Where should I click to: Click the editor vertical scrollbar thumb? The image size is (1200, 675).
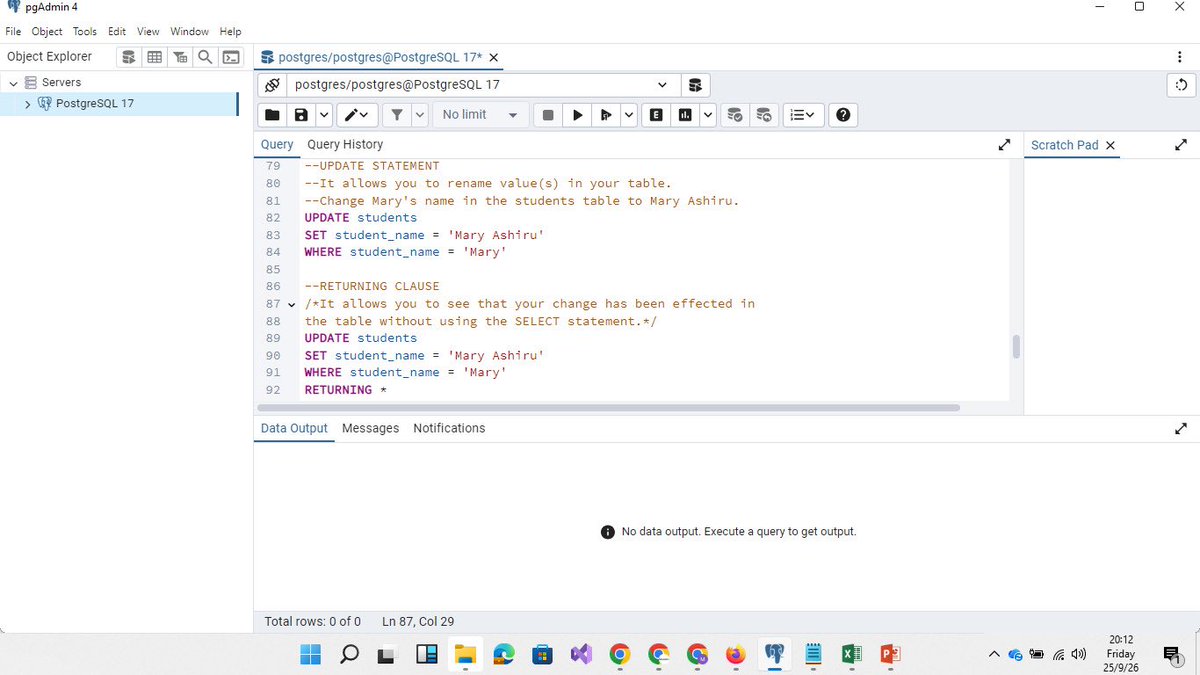point(1016,346)
